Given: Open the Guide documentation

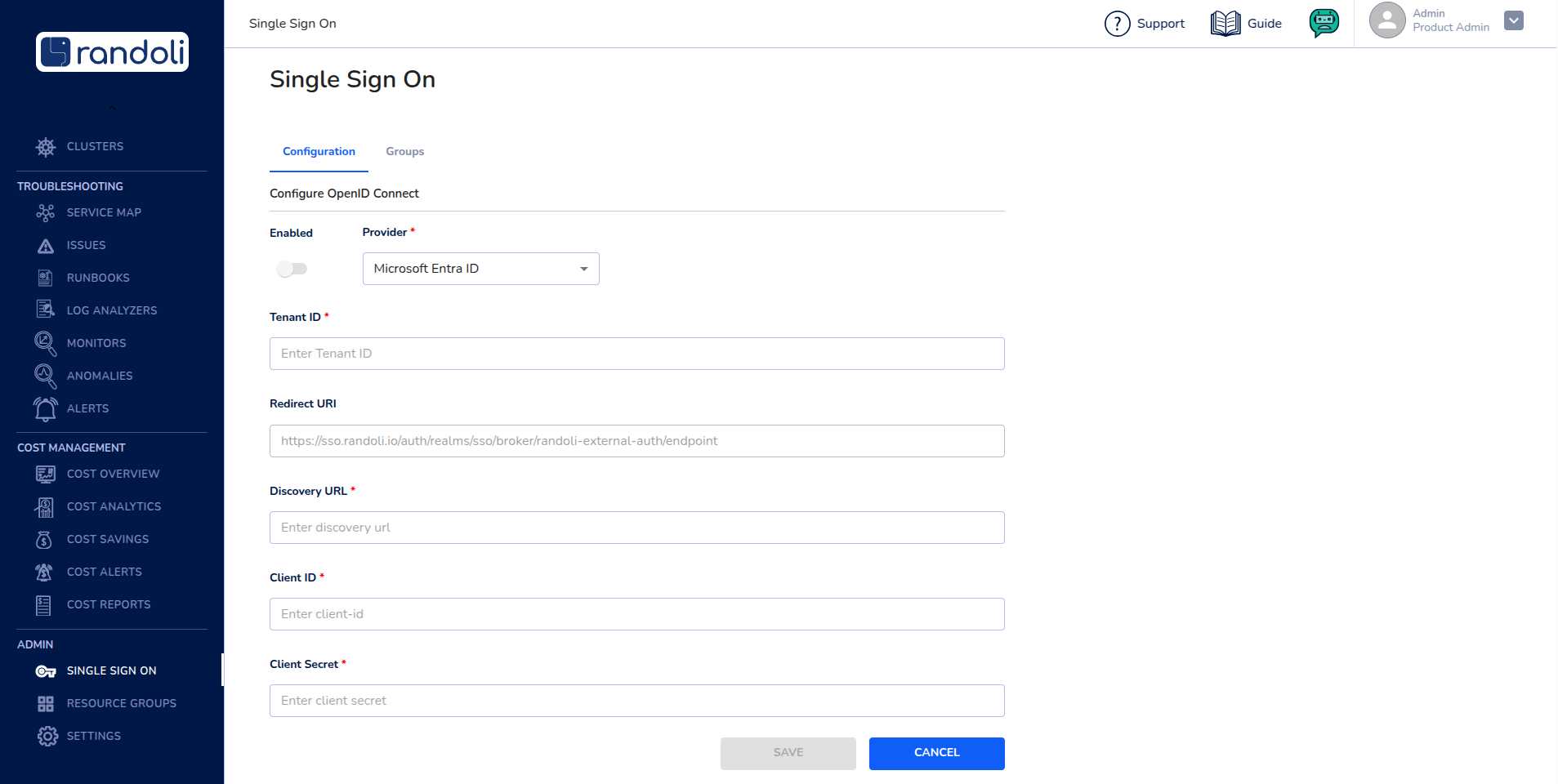Looking at the screenshot, I should pyautogui.click(x=1246, y=24).
